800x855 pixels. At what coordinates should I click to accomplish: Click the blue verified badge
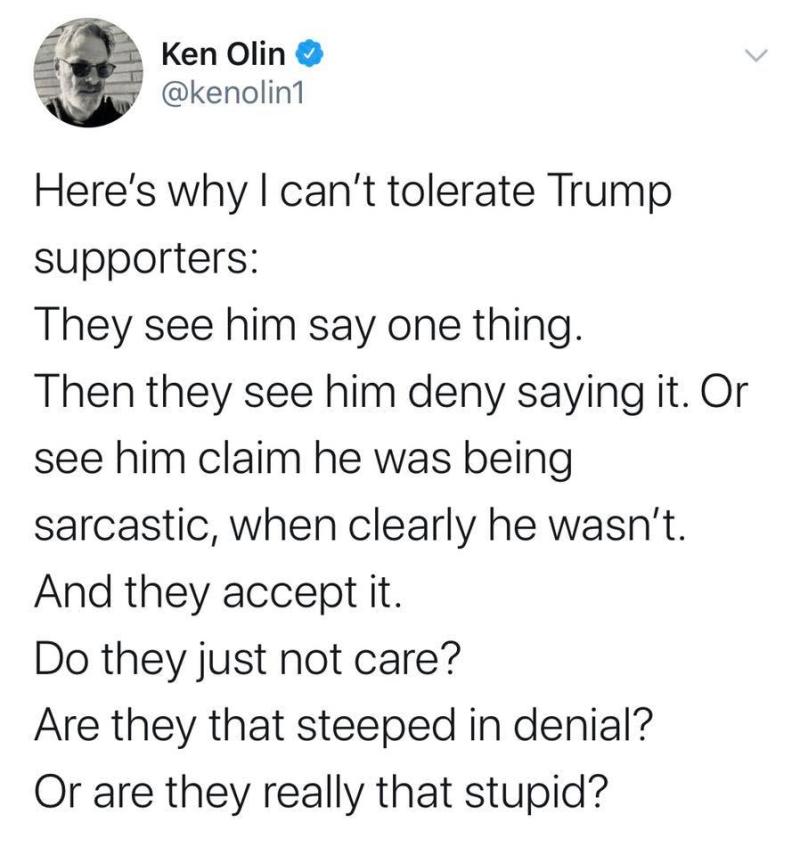coord(310,54)
